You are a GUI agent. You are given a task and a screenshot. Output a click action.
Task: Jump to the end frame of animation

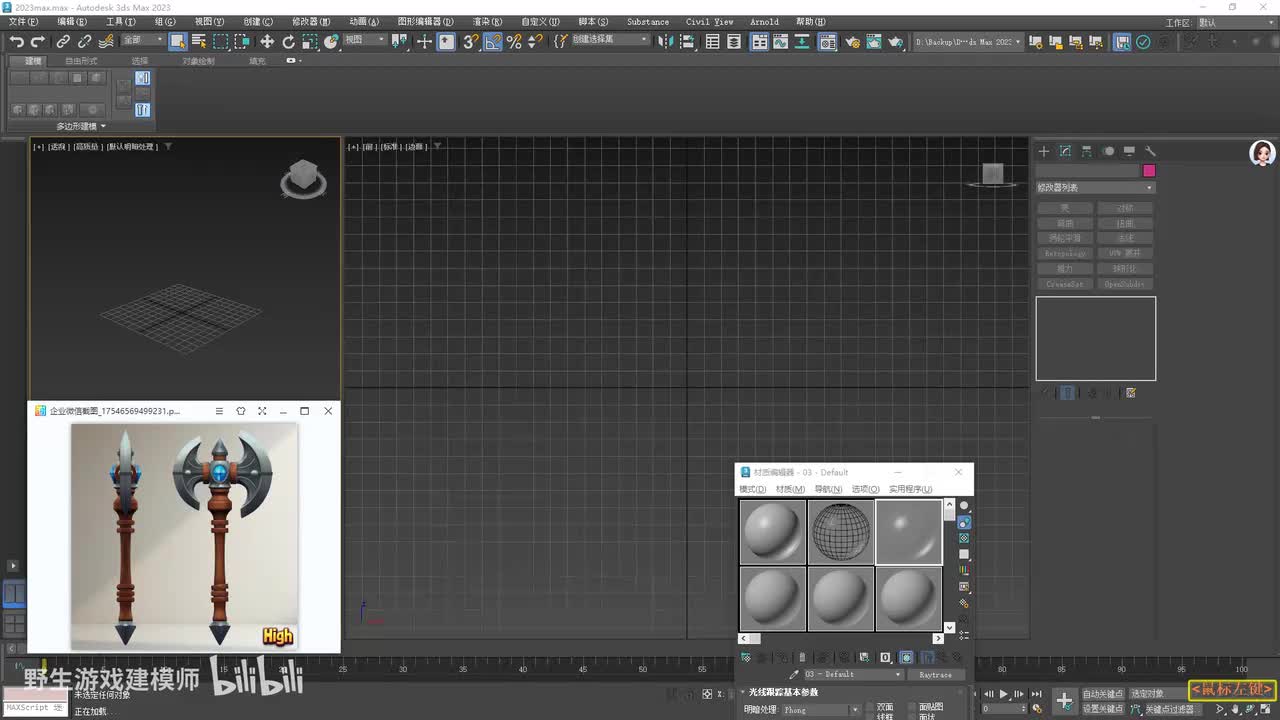(1036, 694)
